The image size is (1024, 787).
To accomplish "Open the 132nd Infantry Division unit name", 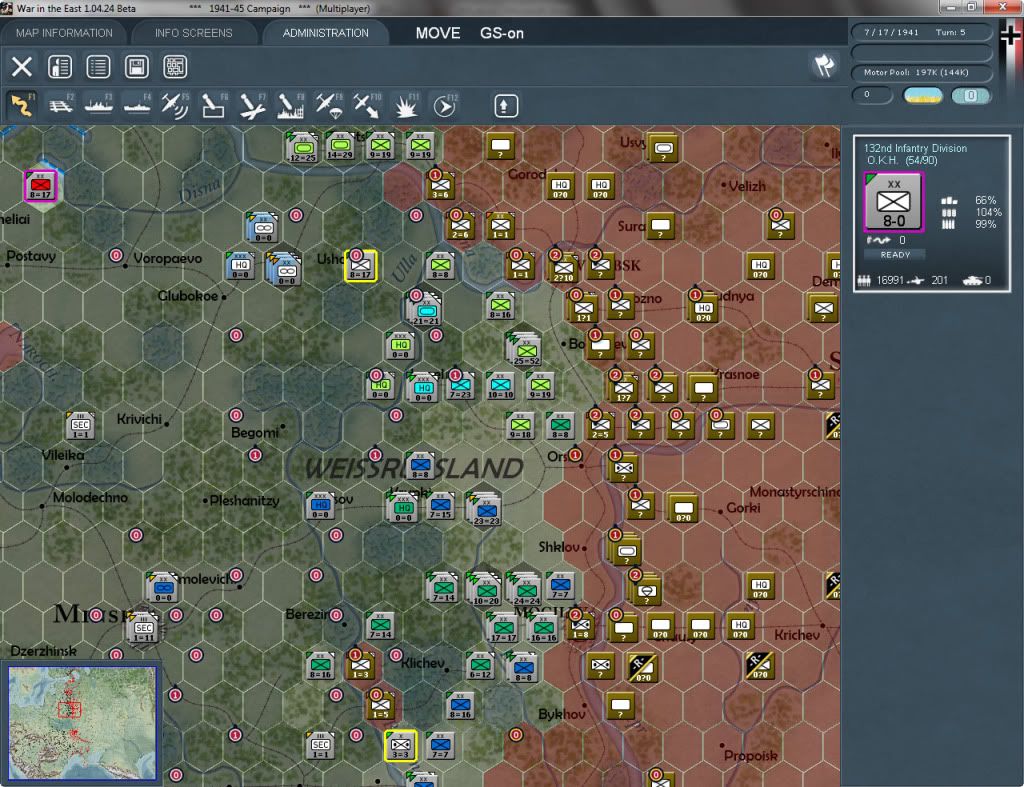I will click(x=915, y=148).
